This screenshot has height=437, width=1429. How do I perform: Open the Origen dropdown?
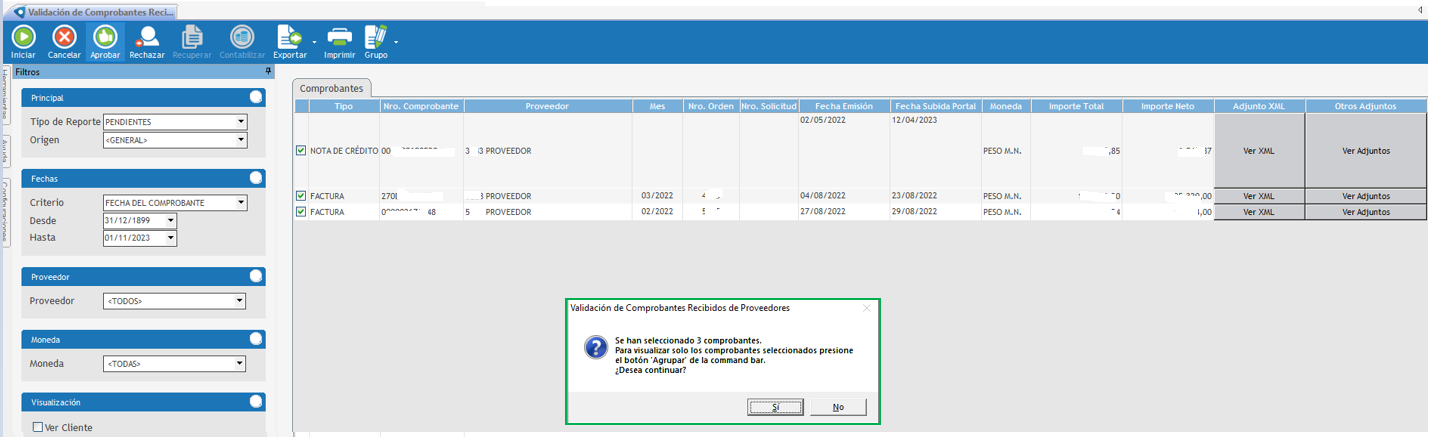point(240,140)
